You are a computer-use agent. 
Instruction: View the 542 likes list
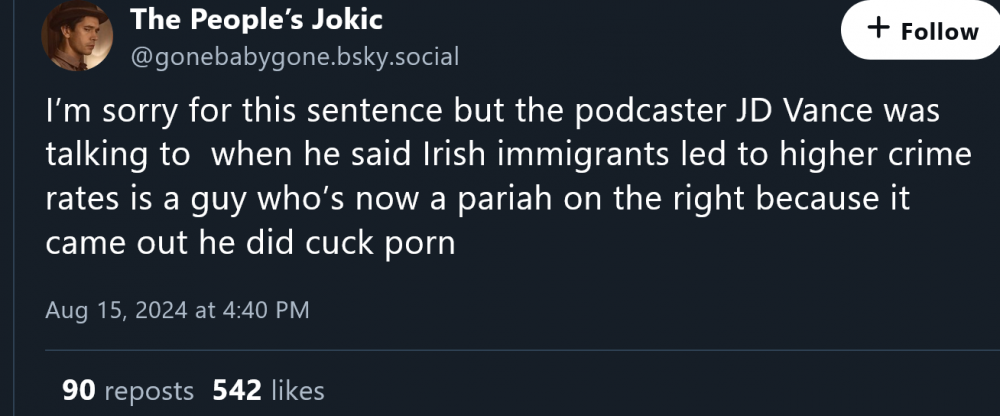(268, 389)
